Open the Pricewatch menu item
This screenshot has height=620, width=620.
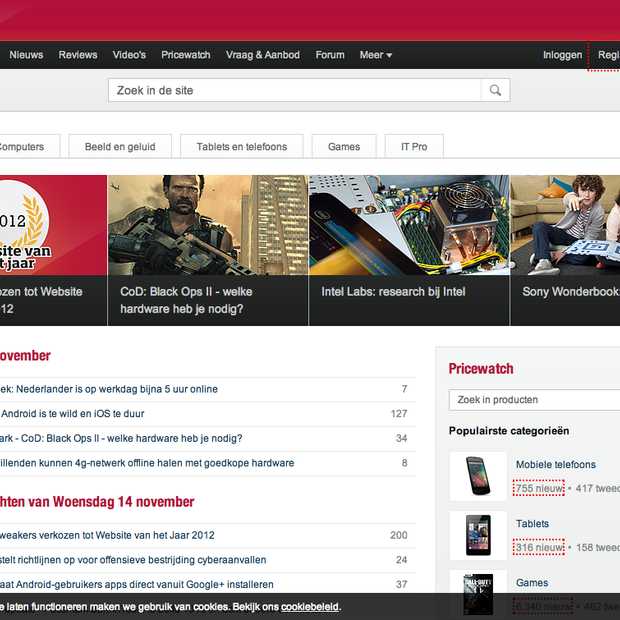185,55
